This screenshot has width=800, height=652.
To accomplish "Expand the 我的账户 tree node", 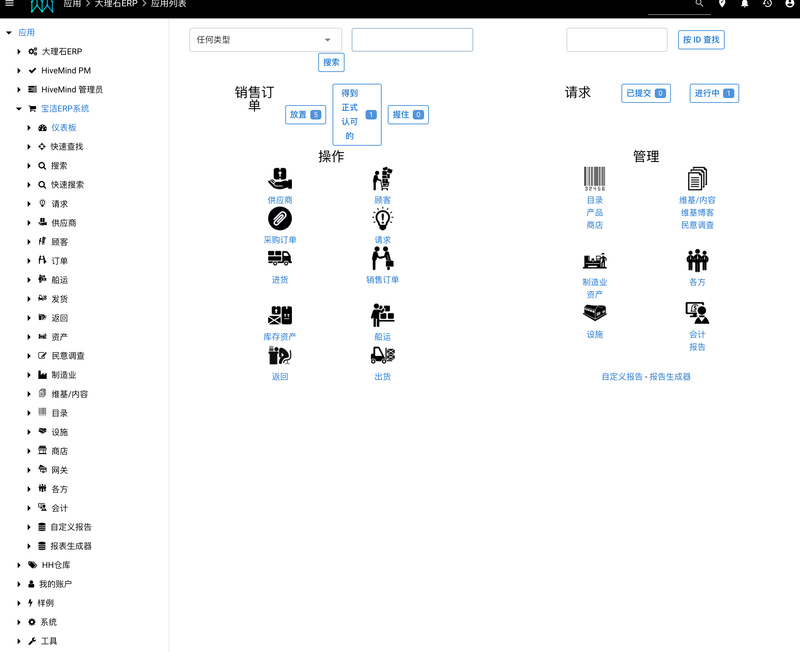I will point(19,584).
